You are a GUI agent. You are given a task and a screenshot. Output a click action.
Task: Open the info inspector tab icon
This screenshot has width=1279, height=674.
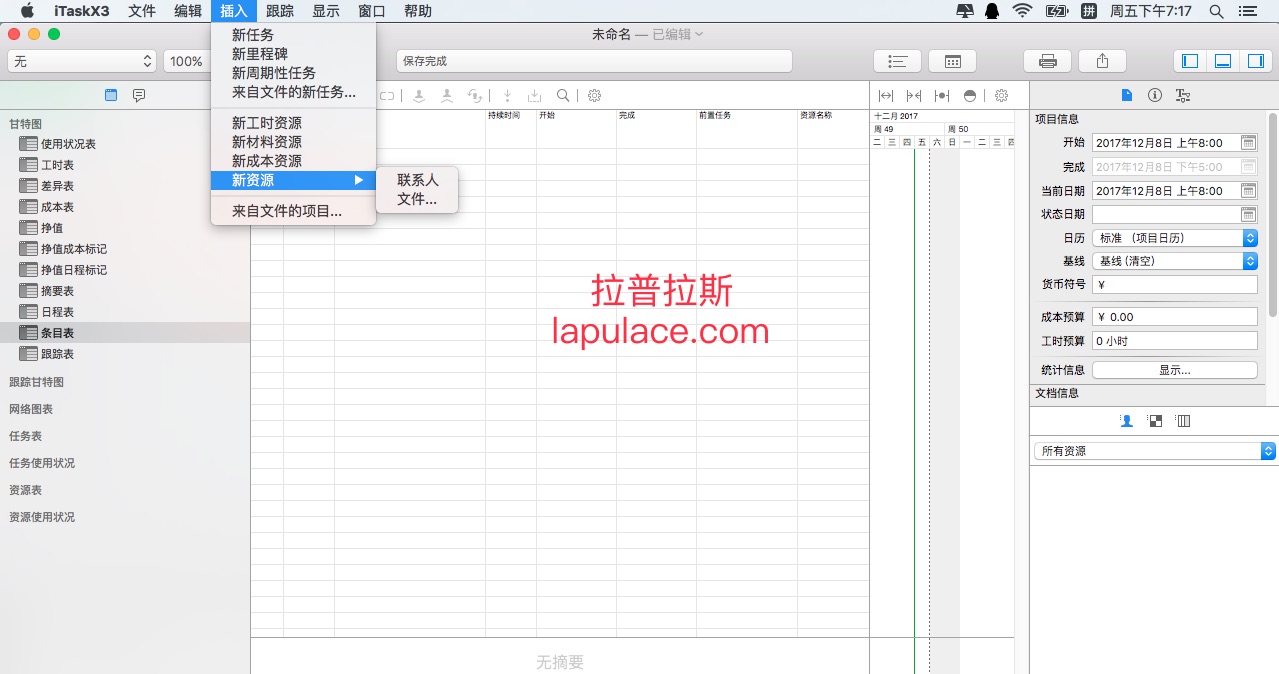coord(1155,95)
